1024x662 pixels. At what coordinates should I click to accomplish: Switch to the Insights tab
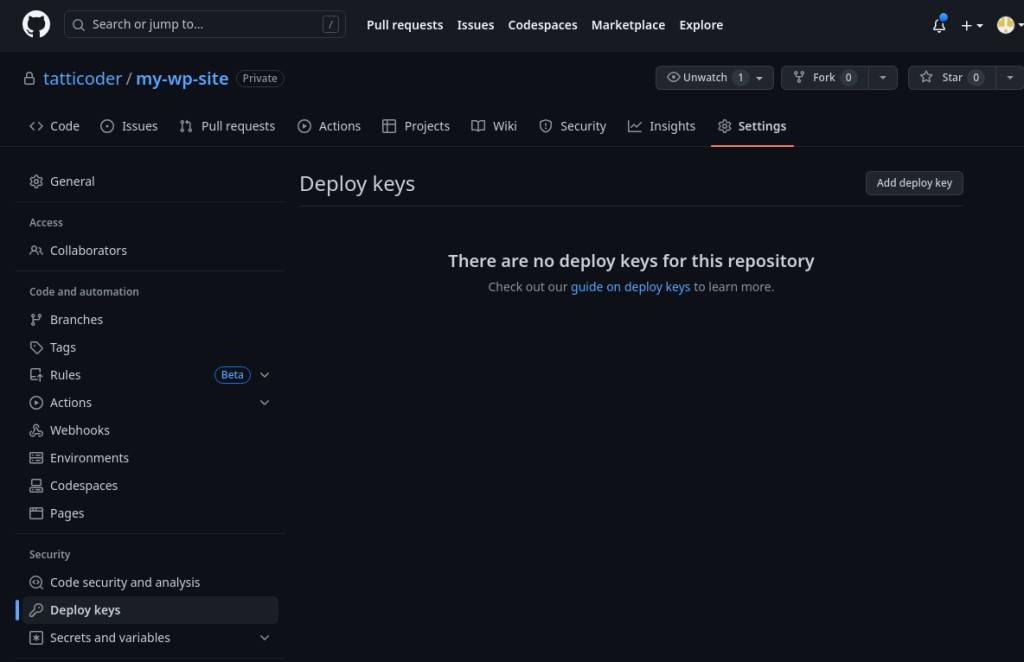coord(662,126)
